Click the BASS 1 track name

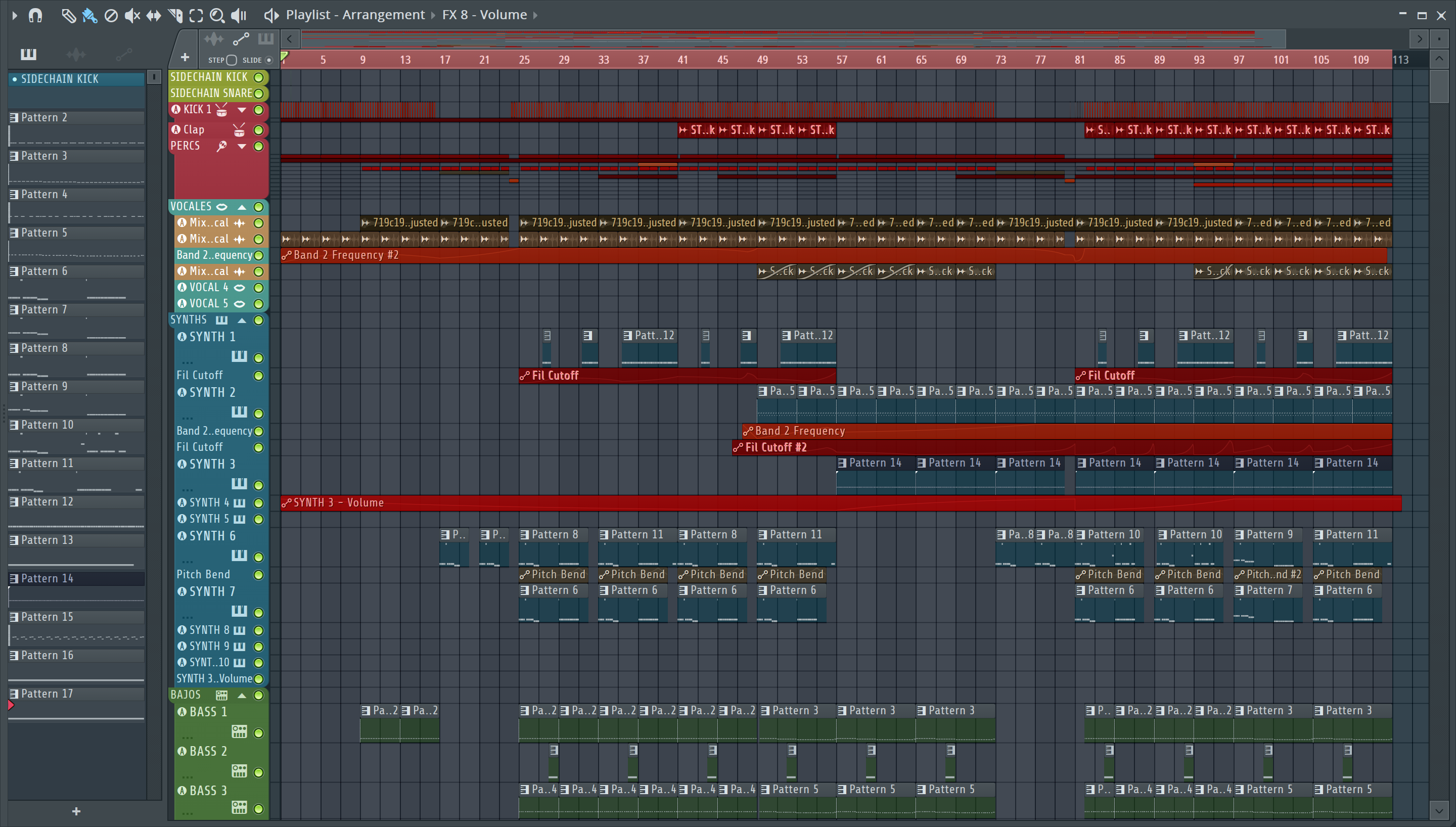click(x=208, y=712)
